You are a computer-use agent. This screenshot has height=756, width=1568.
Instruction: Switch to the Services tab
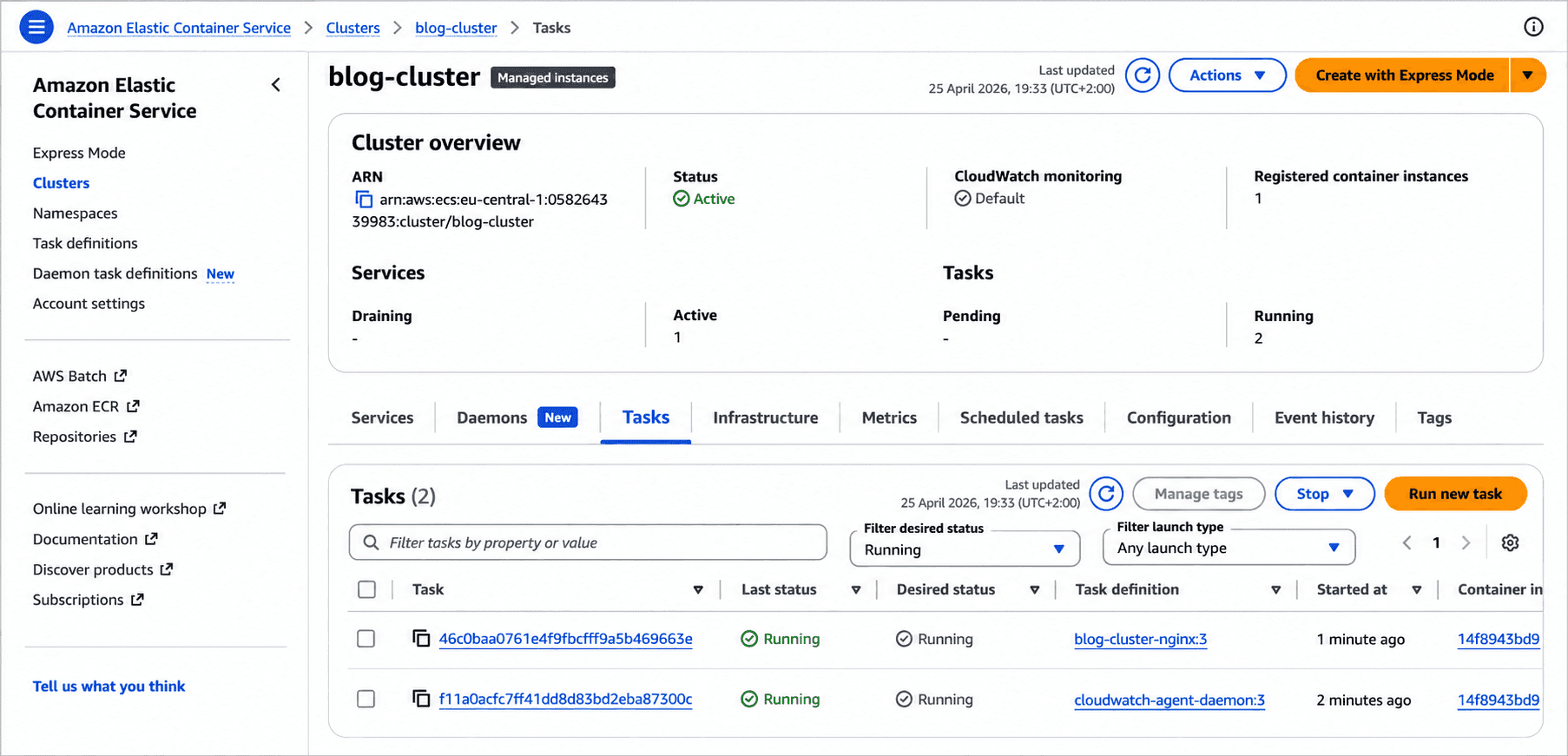tap(383, 417)
